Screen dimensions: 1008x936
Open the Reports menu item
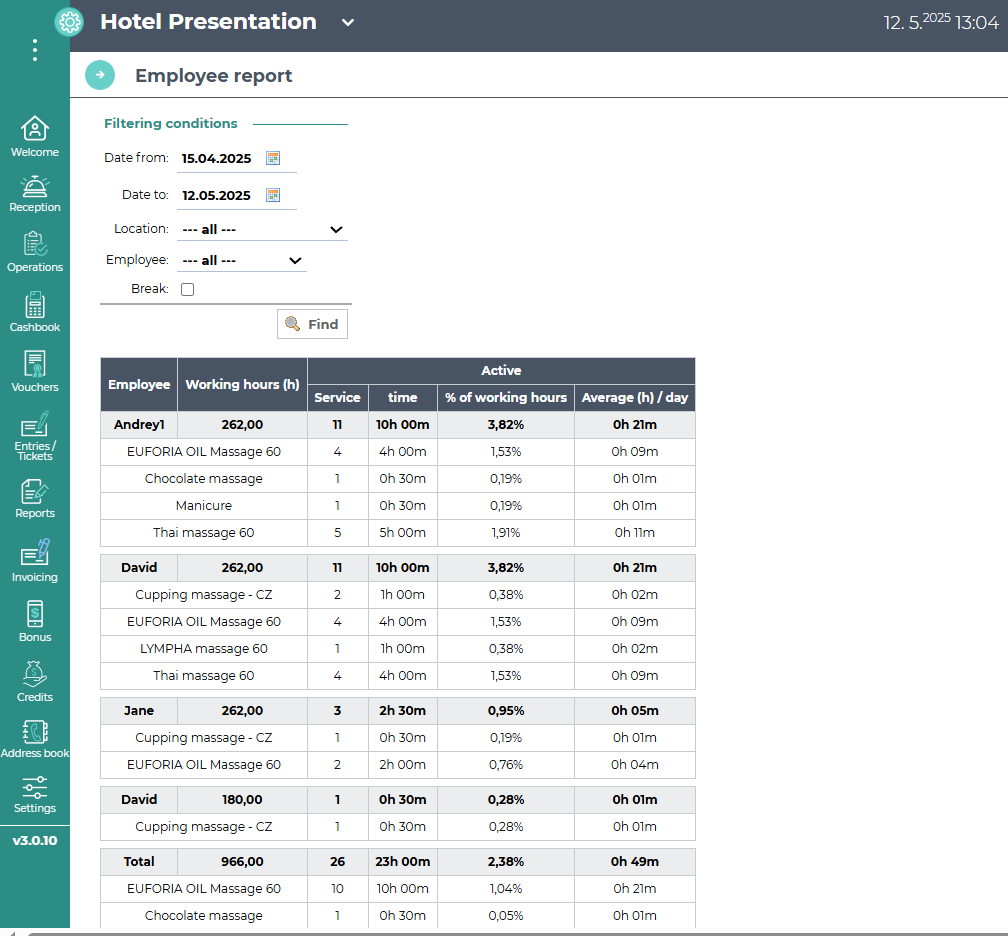[x=35, y=498]
